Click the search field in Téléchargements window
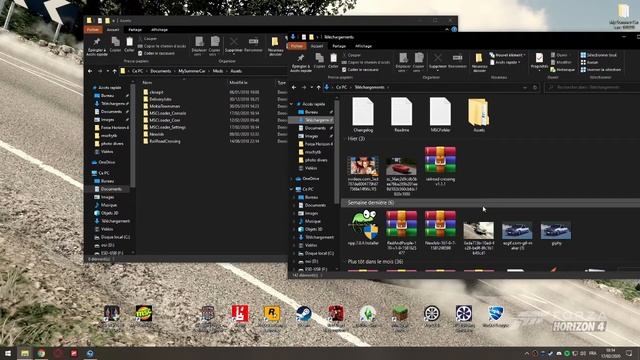Viewport: 640px width, 360px height. coord(592,87)
